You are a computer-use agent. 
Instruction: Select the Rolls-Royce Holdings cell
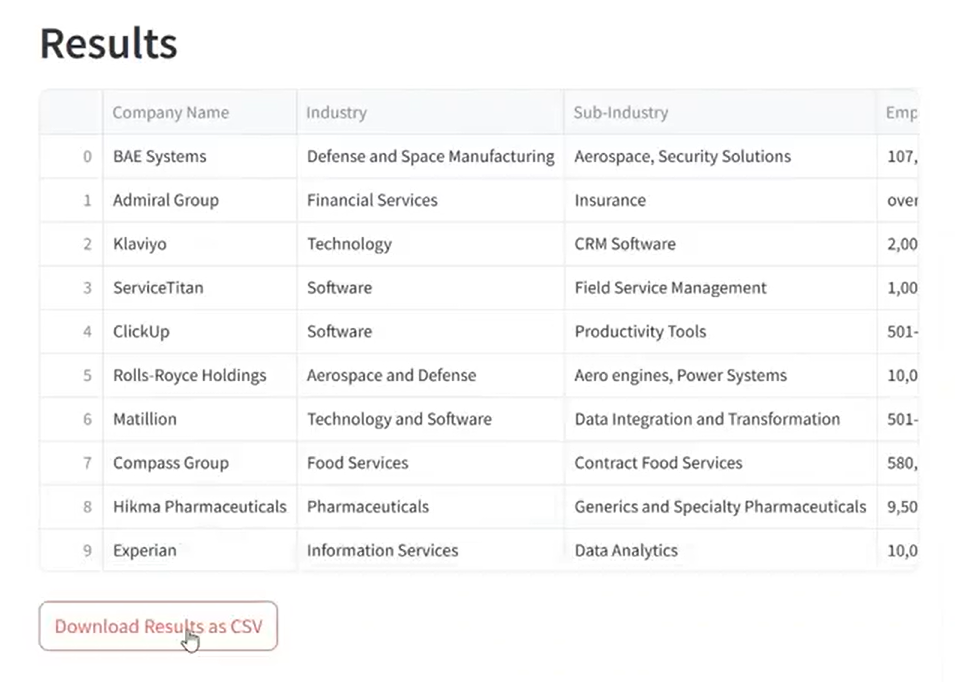[189, 375]
